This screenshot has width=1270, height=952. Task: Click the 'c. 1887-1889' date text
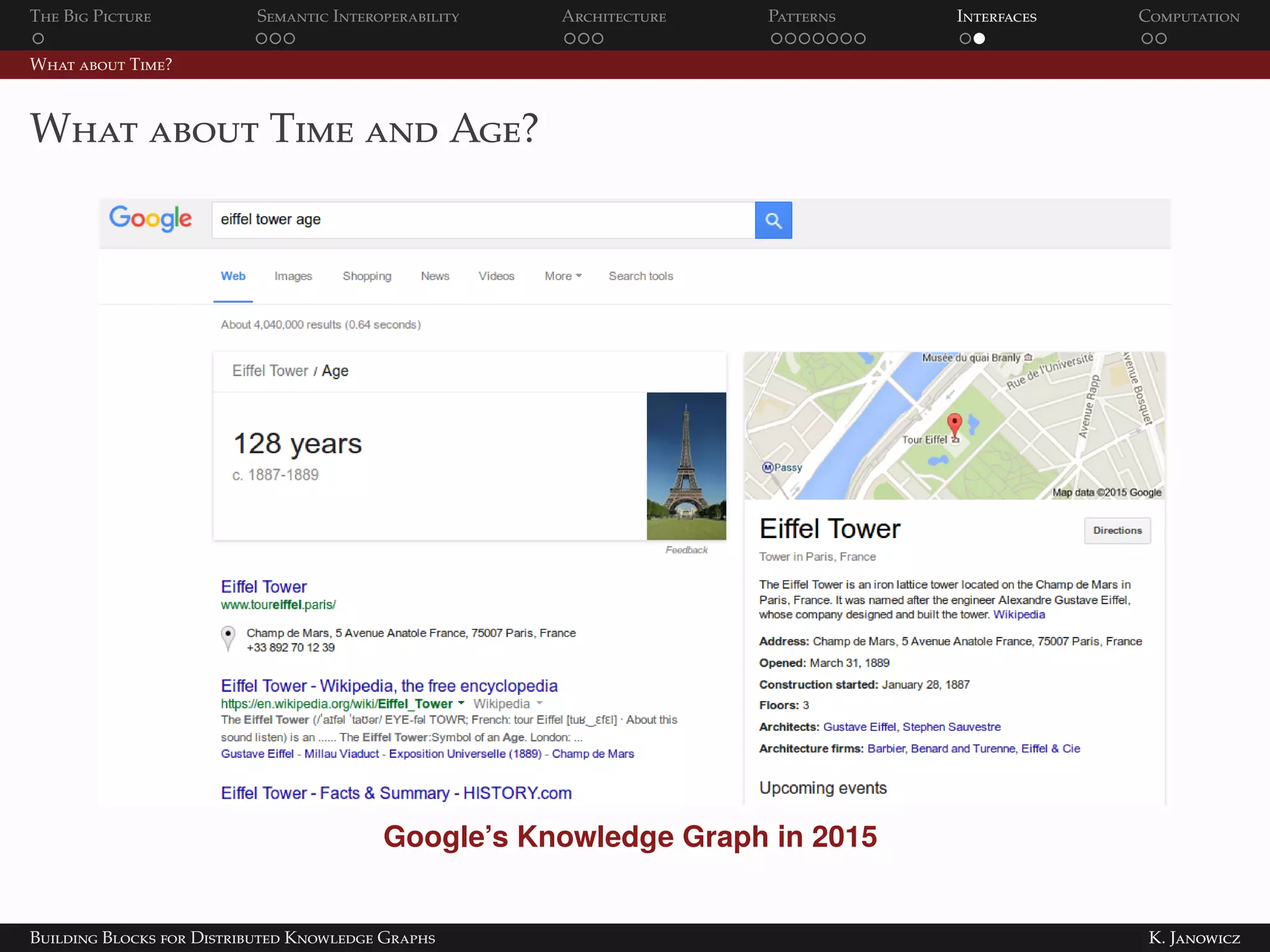(275, 475)
